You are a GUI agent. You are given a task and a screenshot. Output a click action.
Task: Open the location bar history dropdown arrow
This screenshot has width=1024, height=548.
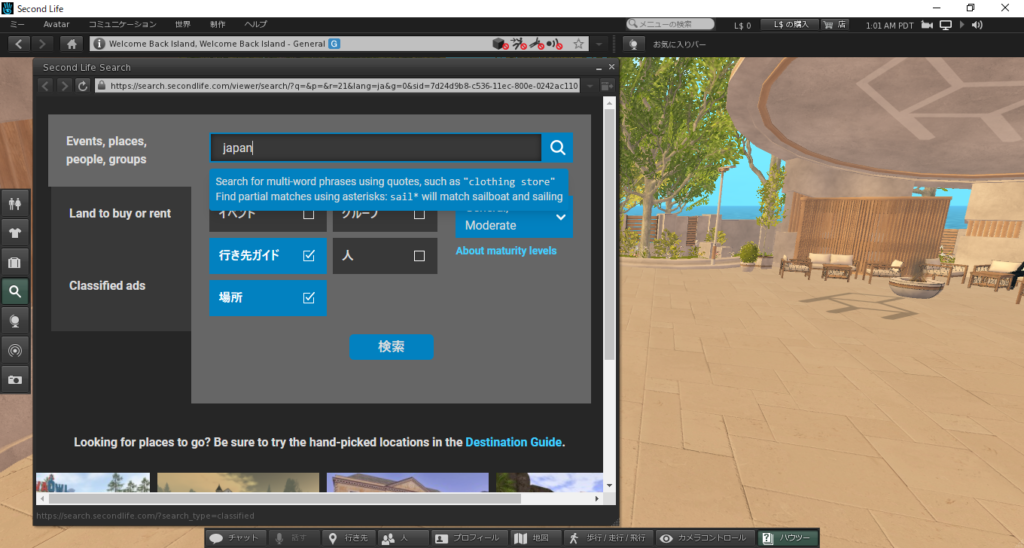click(599, 44)
